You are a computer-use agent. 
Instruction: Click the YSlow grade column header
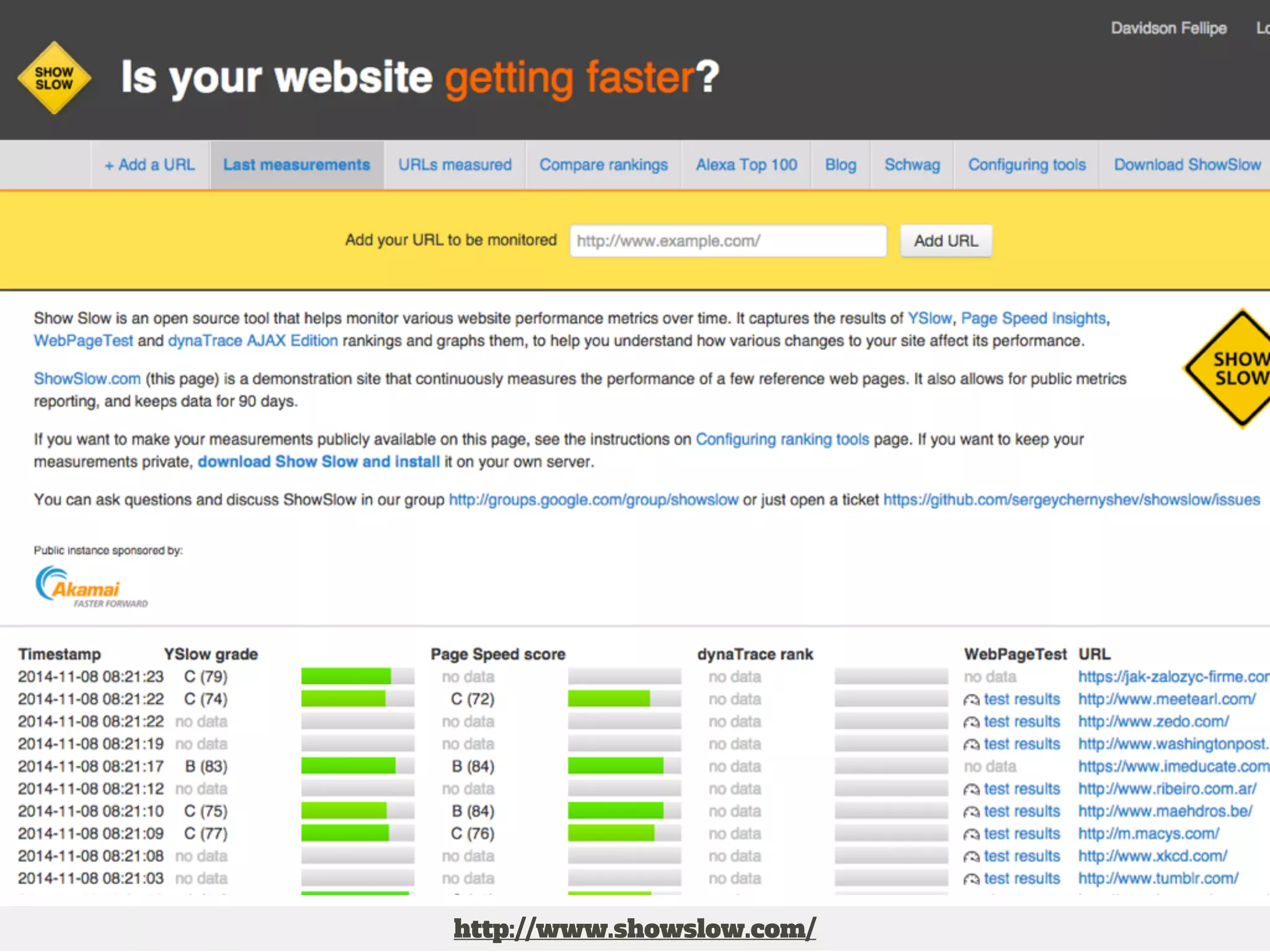[211, 654]
